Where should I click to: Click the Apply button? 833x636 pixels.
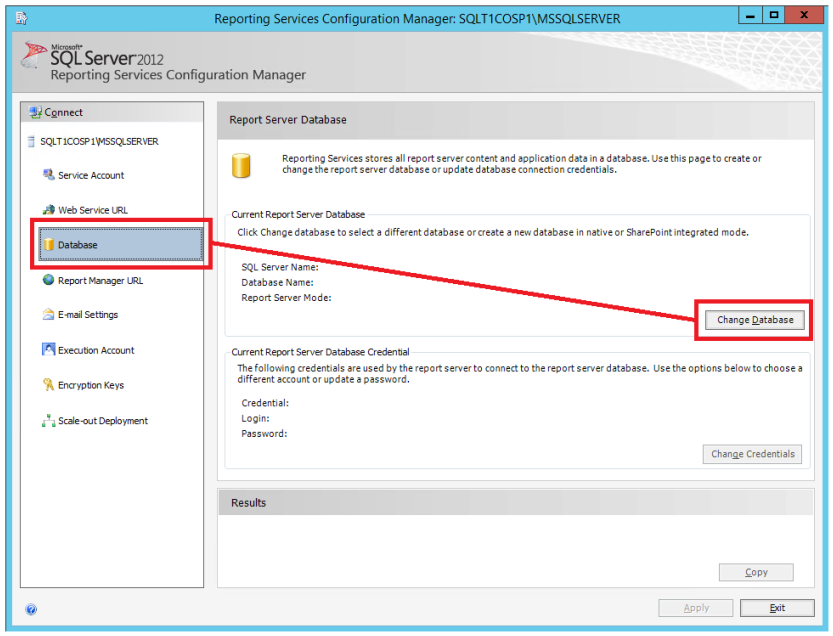(x=695, y=608)
